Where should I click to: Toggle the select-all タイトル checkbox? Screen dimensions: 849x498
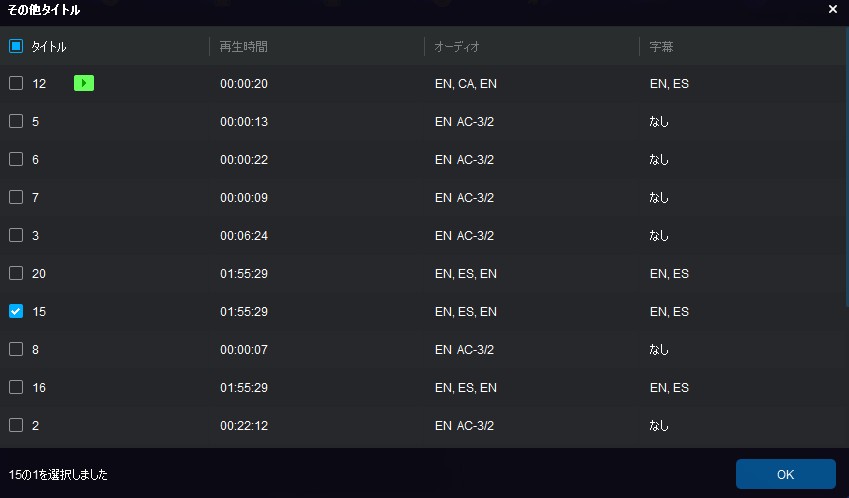(16, 46)
